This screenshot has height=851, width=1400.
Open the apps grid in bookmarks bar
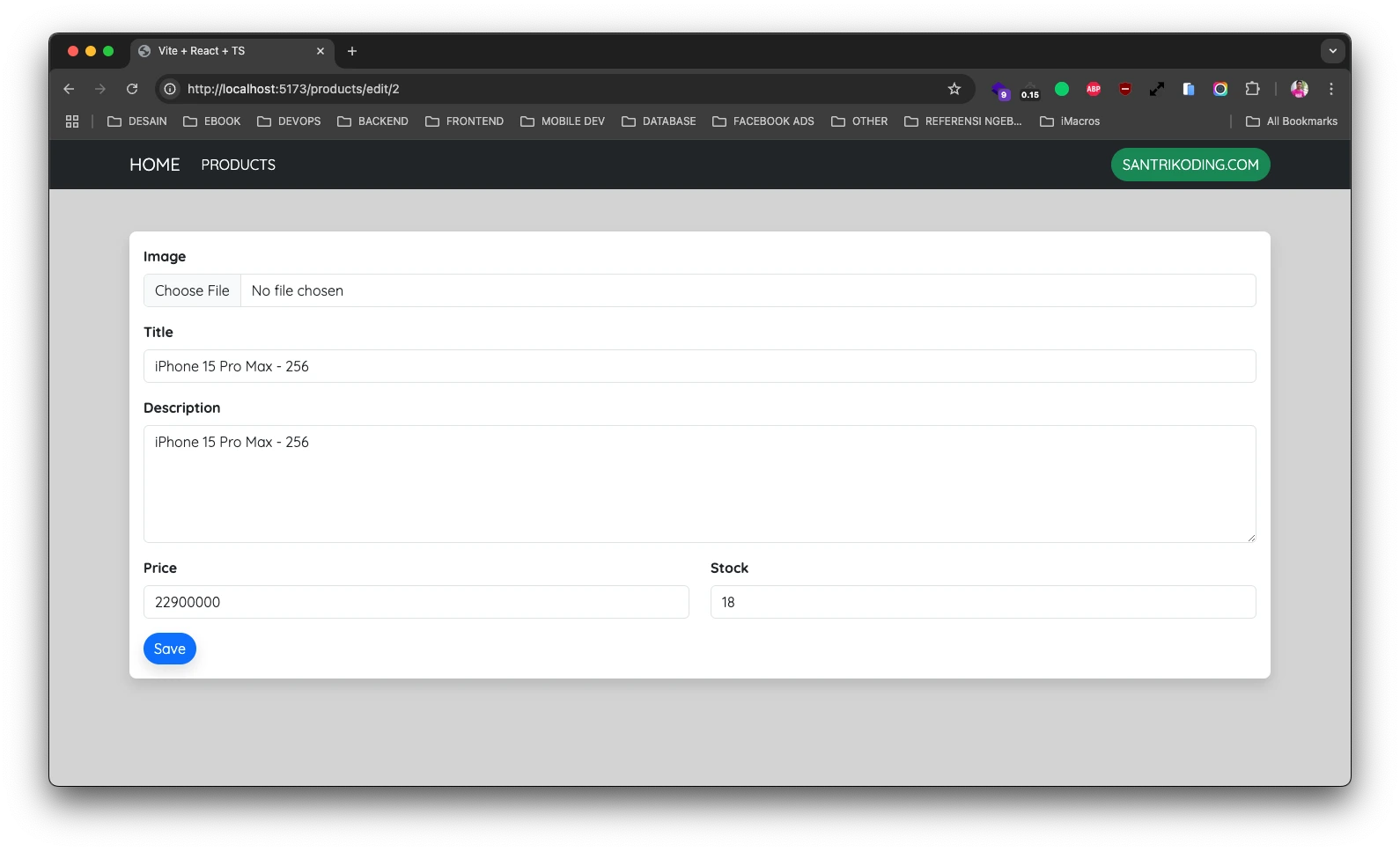(72, 121)
